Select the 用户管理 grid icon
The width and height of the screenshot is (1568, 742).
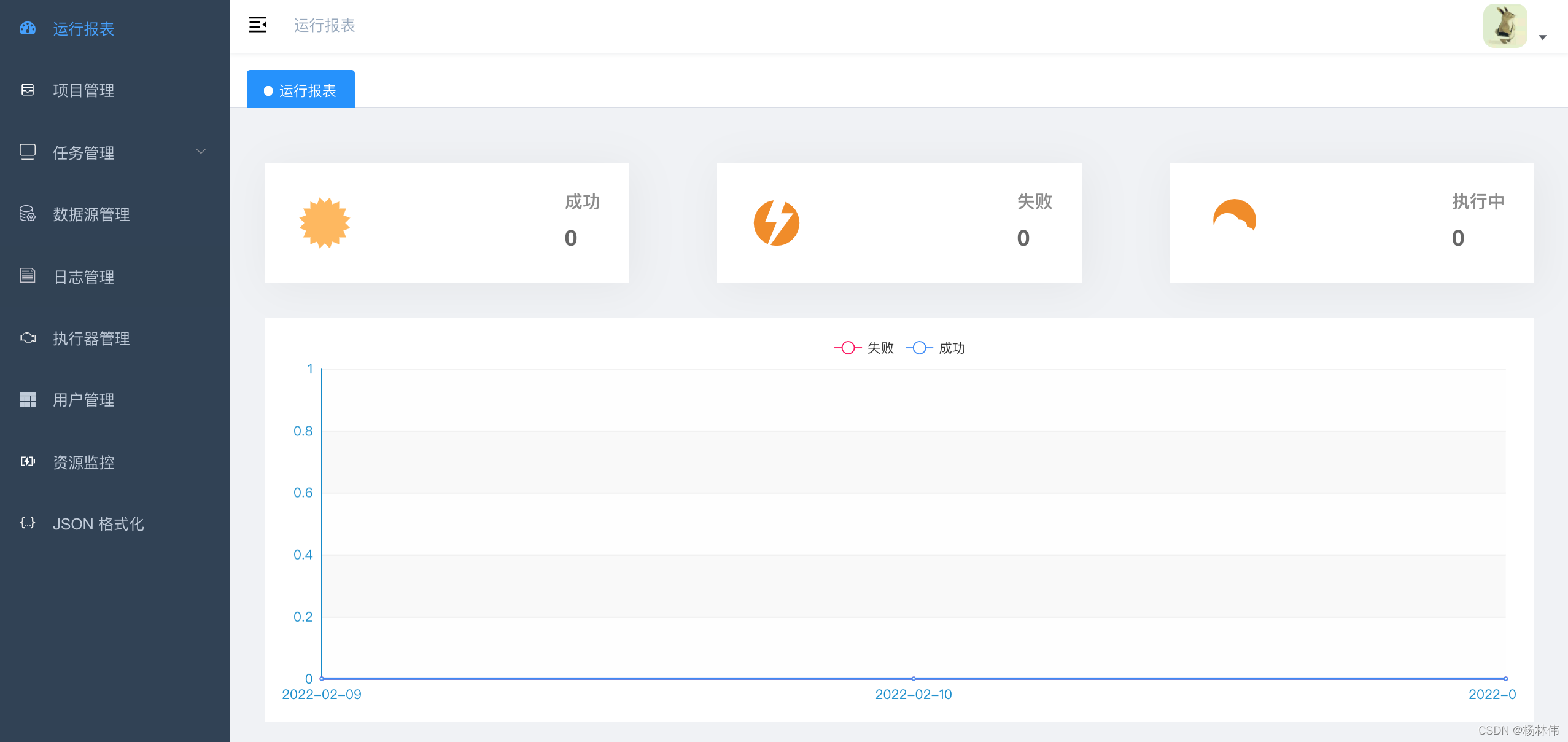28,399
